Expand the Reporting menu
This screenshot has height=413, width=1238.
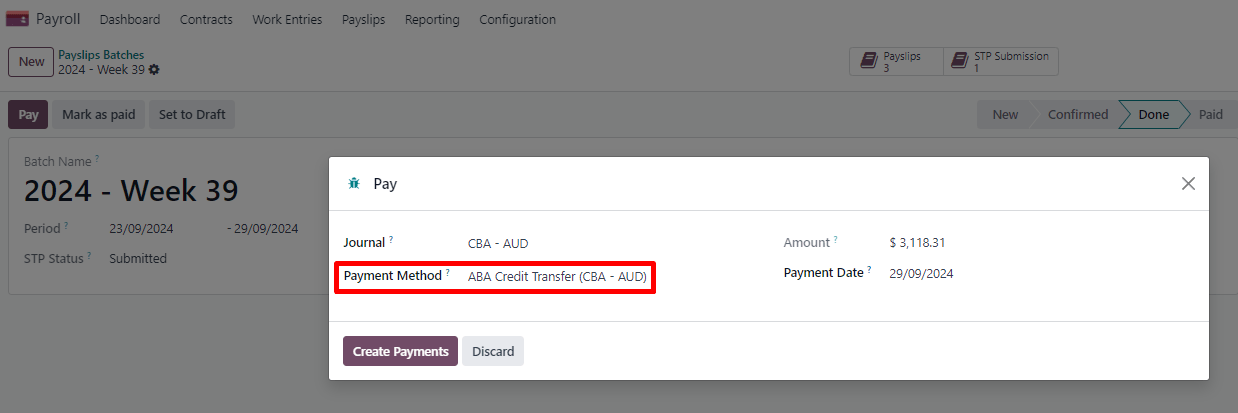(432, 19)
